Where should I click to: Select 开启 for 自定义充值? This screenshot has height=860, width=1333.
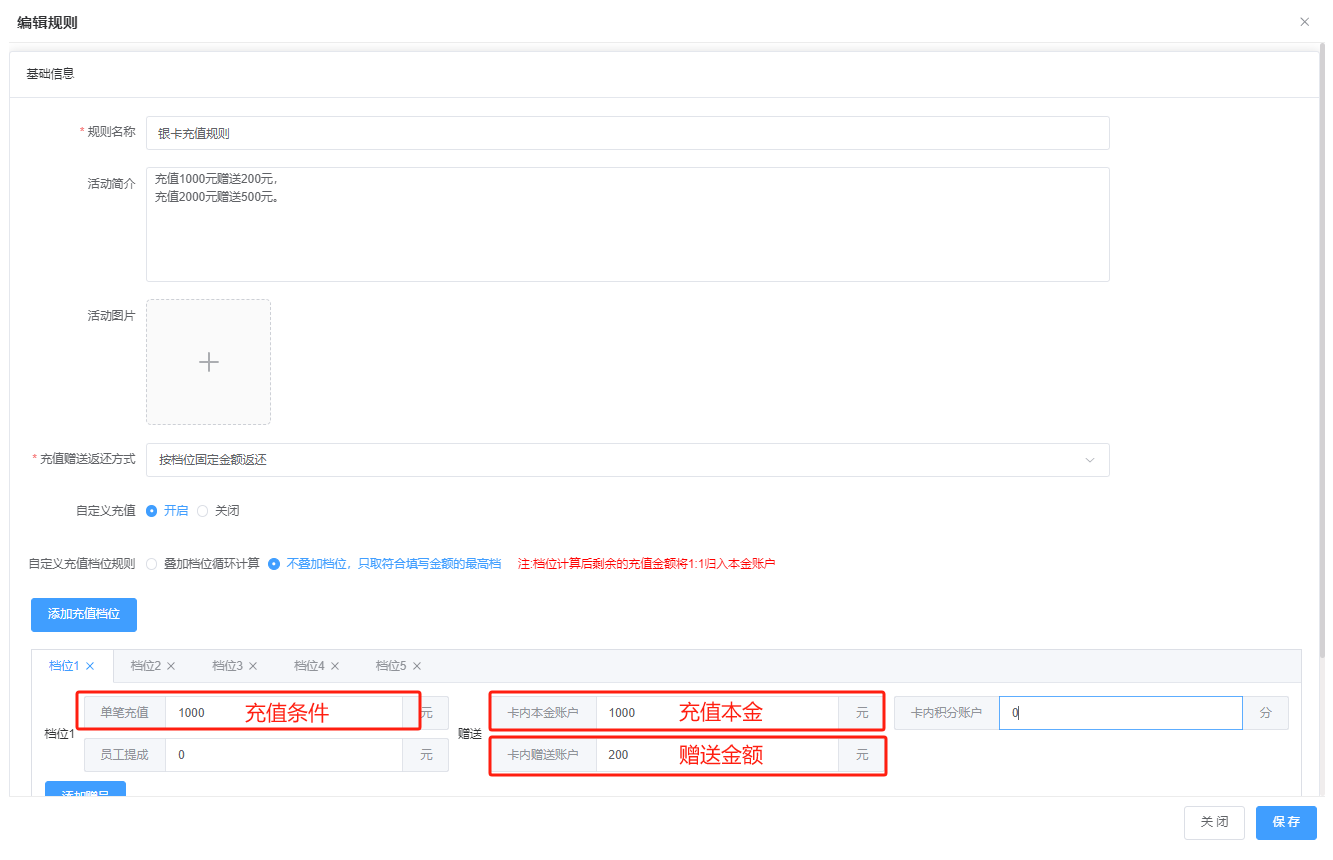coord(152,511)
